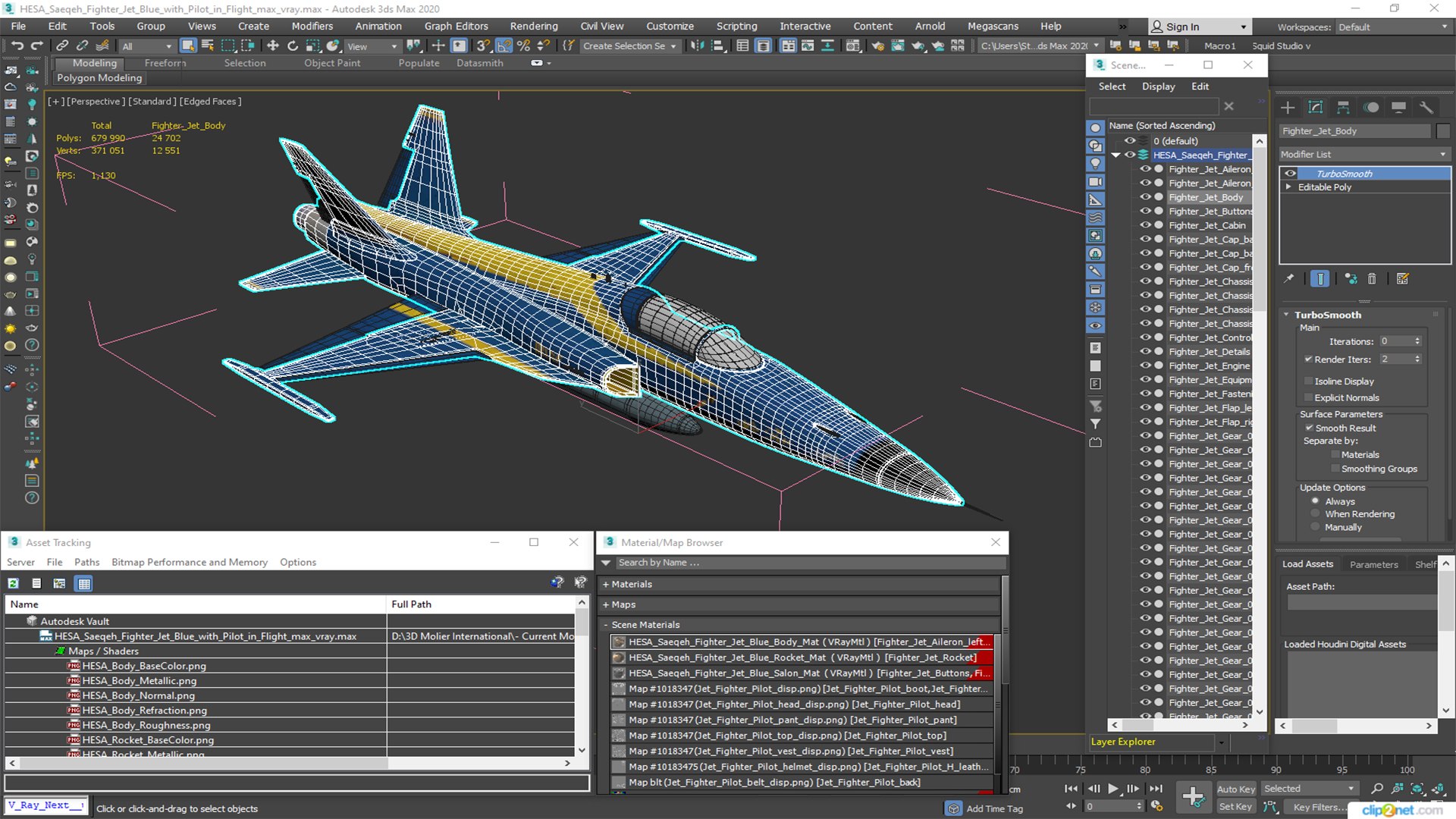Open Select by Name dialog icon
Viewport: 1456px width, 819px height.
coord(207,45)
